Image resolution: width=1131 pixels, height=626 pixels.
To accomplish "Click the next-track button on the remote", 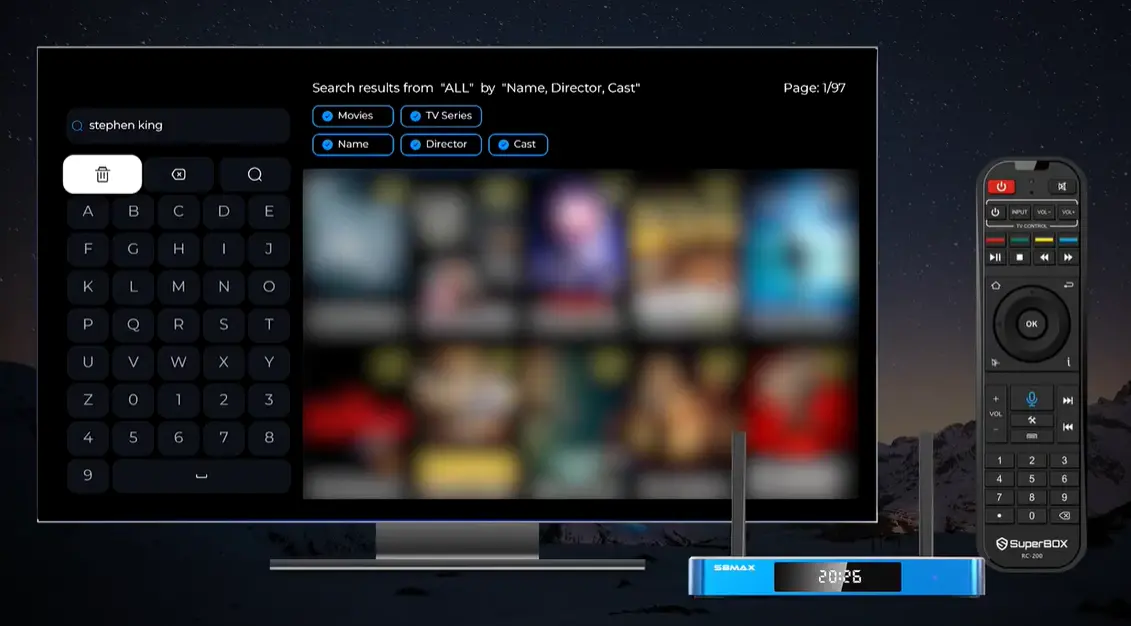I will [x=1068, y=400].
